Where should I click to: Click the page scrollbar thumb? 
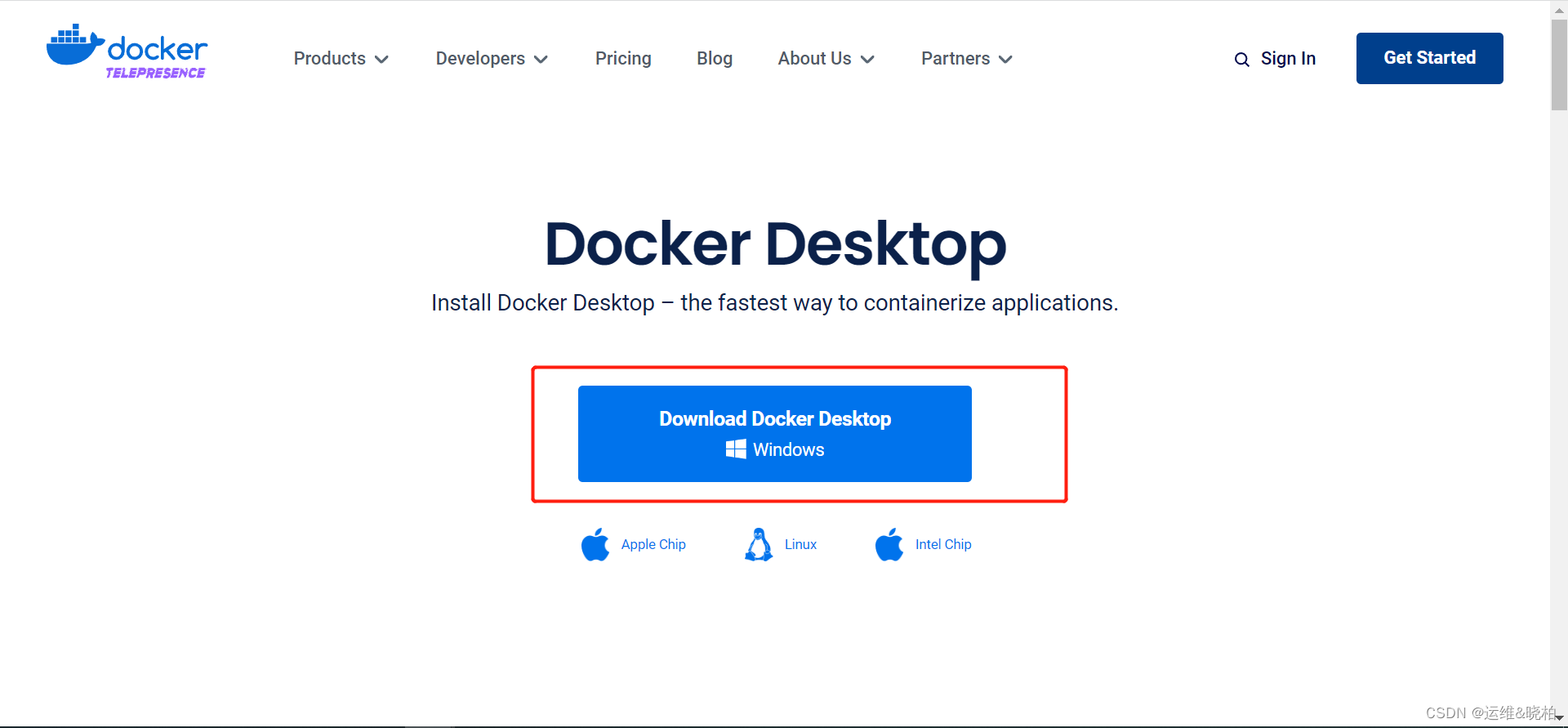[x=1559, y=65]
